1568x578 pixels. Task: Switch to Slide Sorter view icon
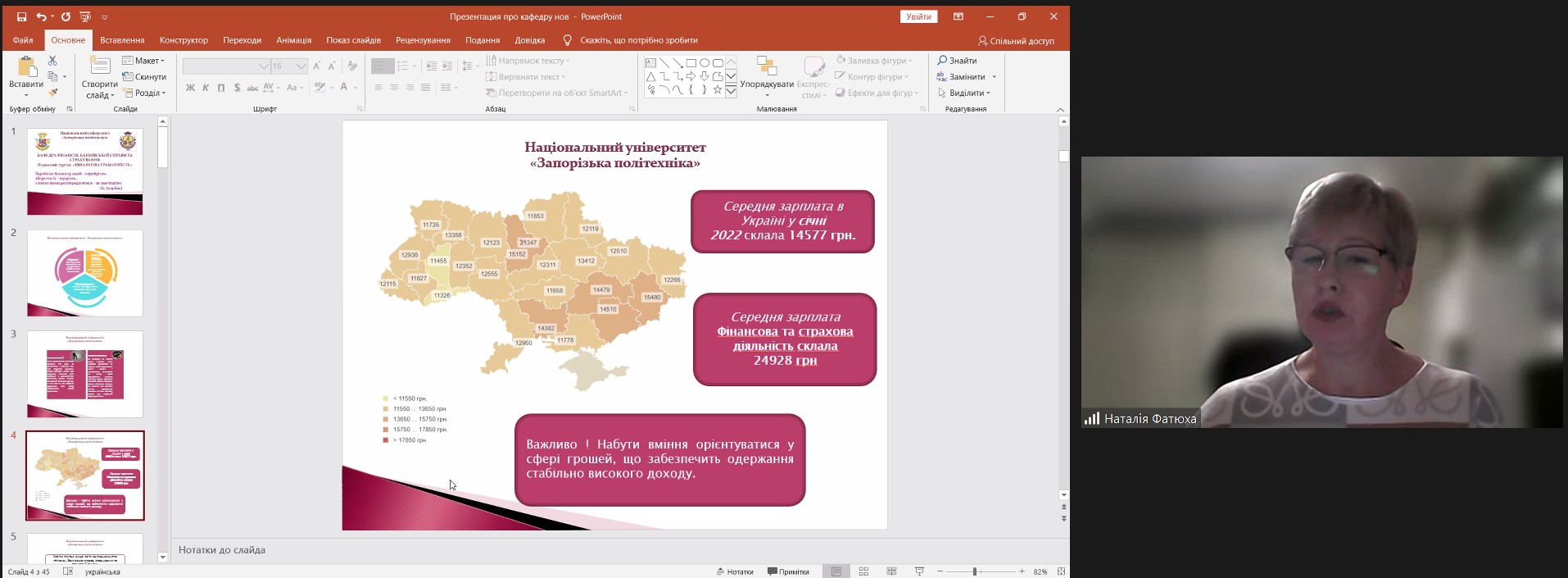[863, 571]
